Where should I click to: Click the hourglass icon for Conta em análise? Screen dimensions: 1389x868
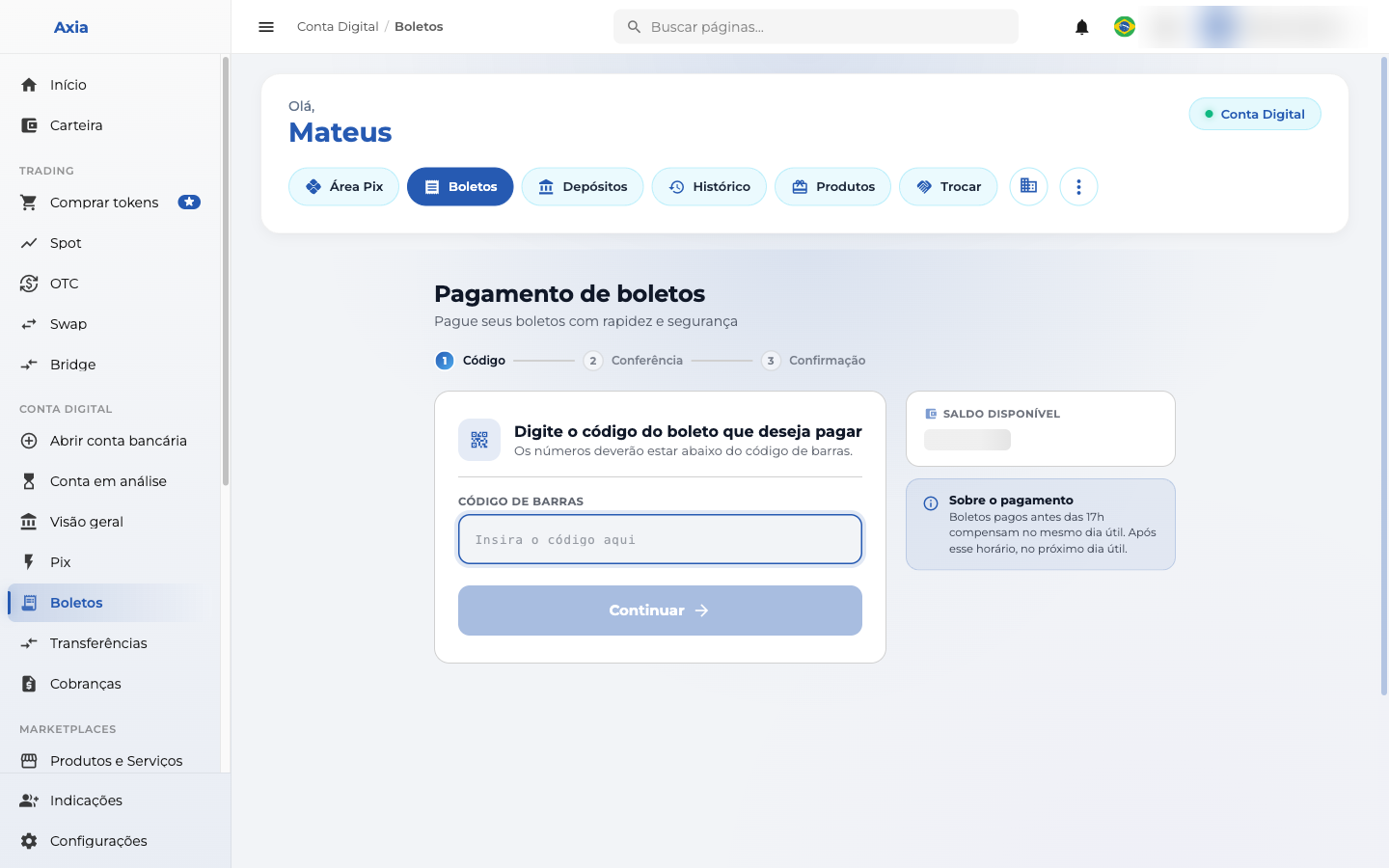(x=29, y=481)
